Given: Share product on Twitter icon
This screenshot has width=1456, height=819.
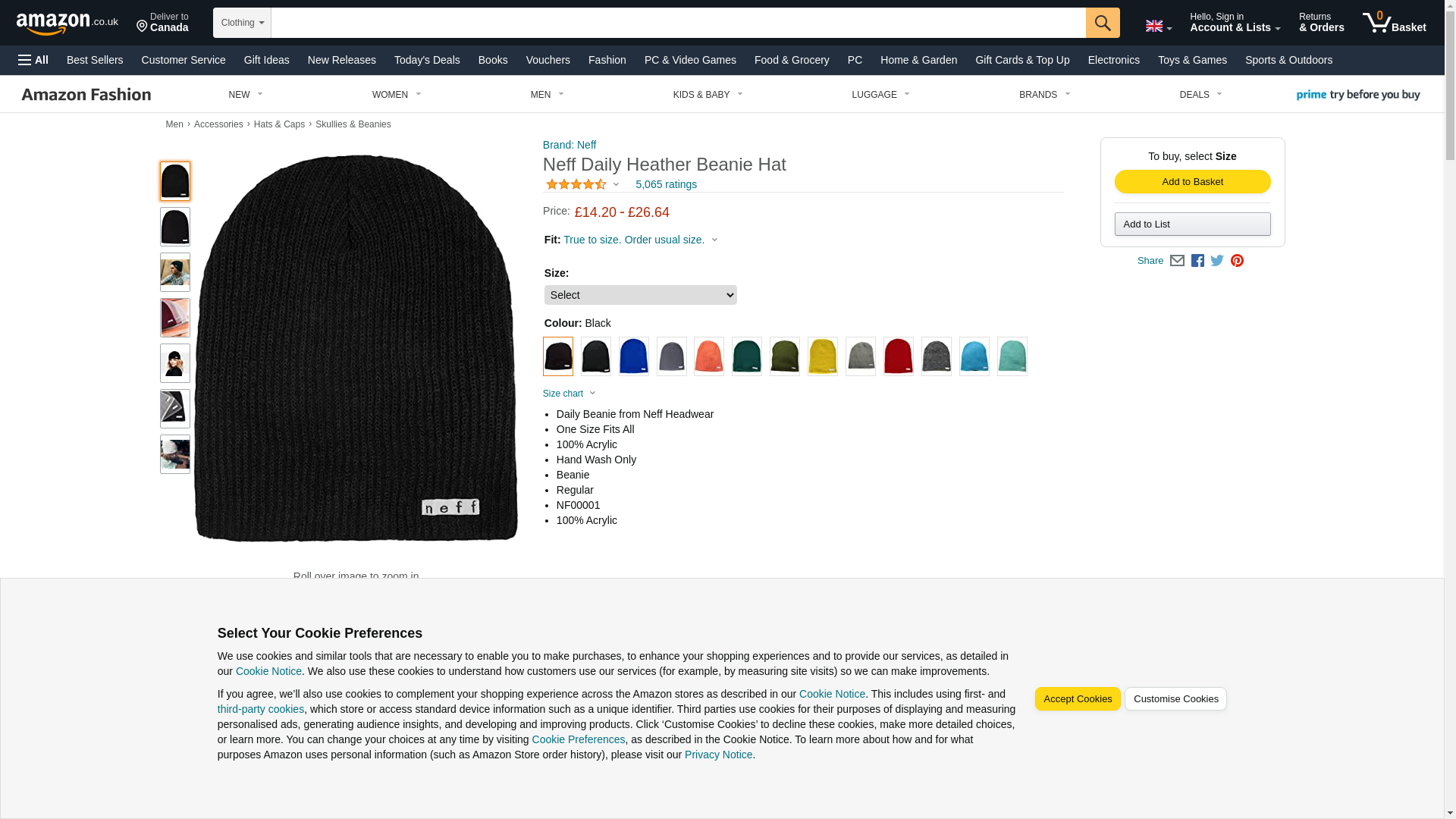Looking at the screenshot, I should [1216, 261].
